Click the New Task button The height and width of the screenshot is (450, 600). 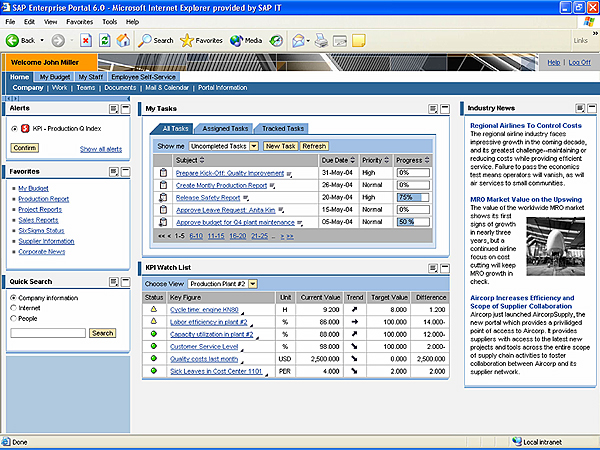[x=280, y=146]
